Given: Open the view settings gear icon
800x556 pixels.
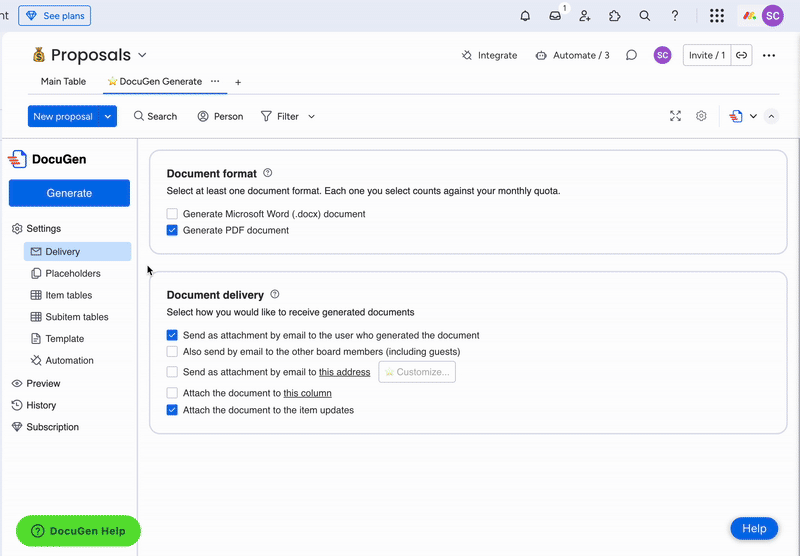Looking at the screenshot, I should pos(701,116).
